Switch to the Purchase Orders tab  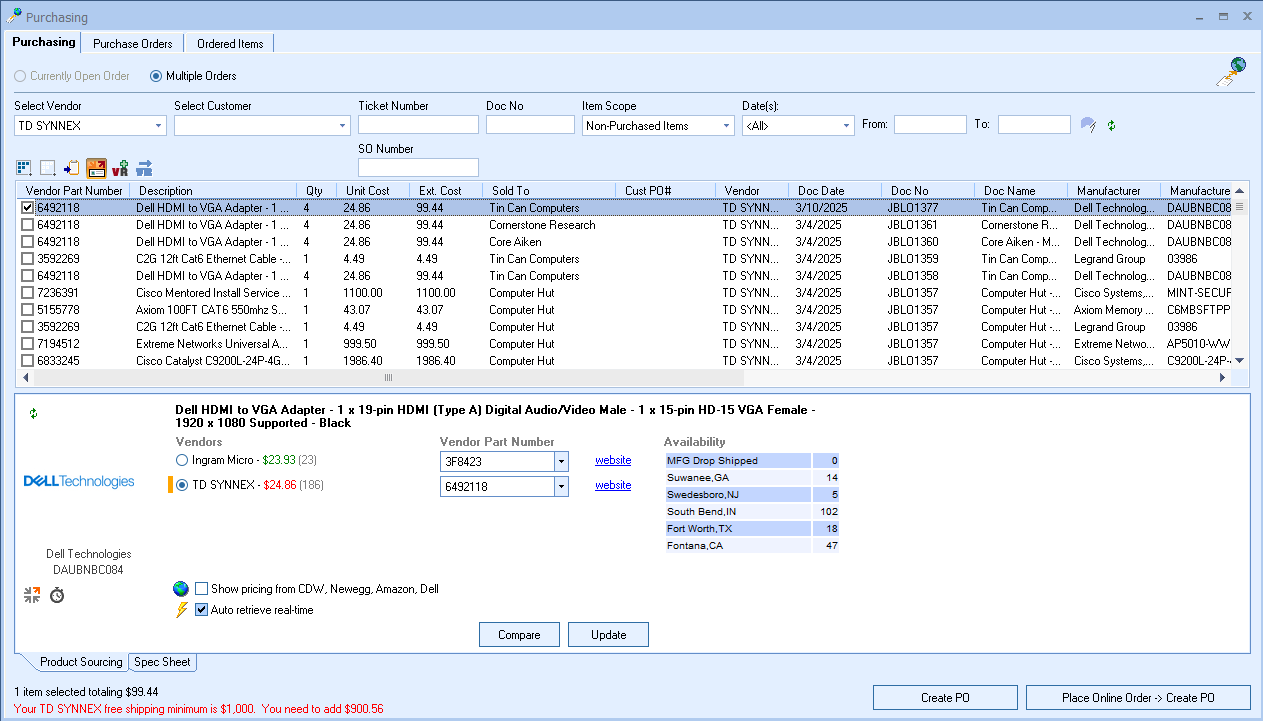pyautogui.click(x=132, y=44)
